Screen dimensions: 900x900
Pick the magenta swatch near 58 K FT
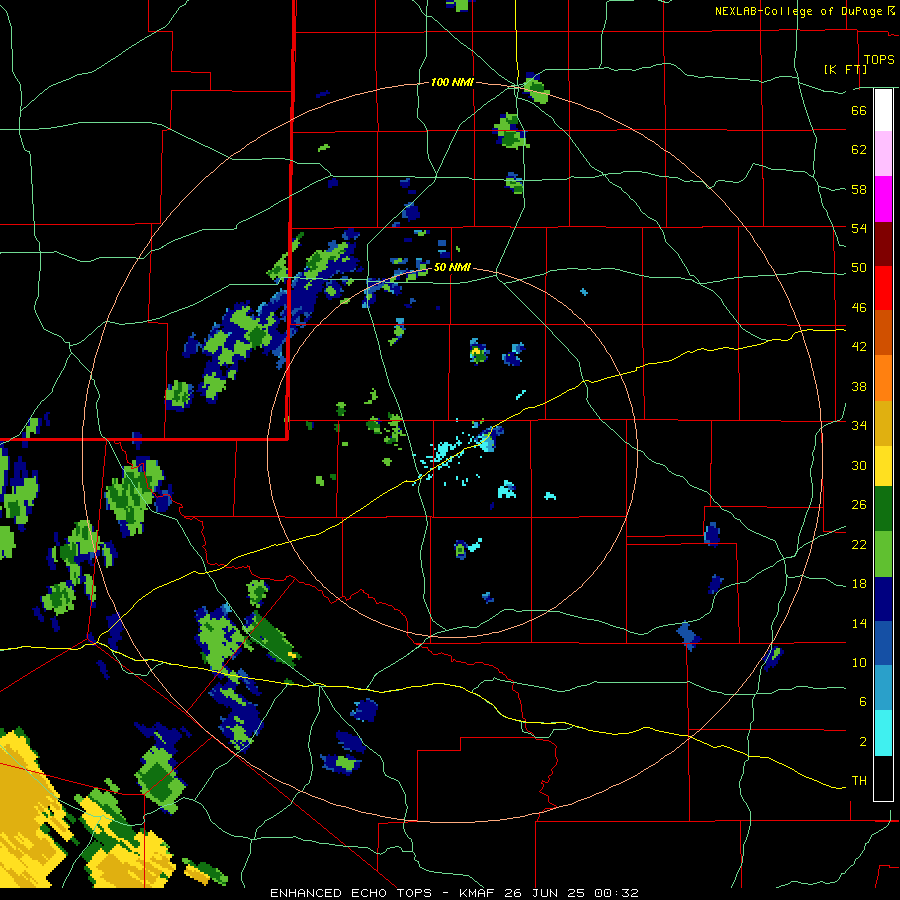point(883,199)
